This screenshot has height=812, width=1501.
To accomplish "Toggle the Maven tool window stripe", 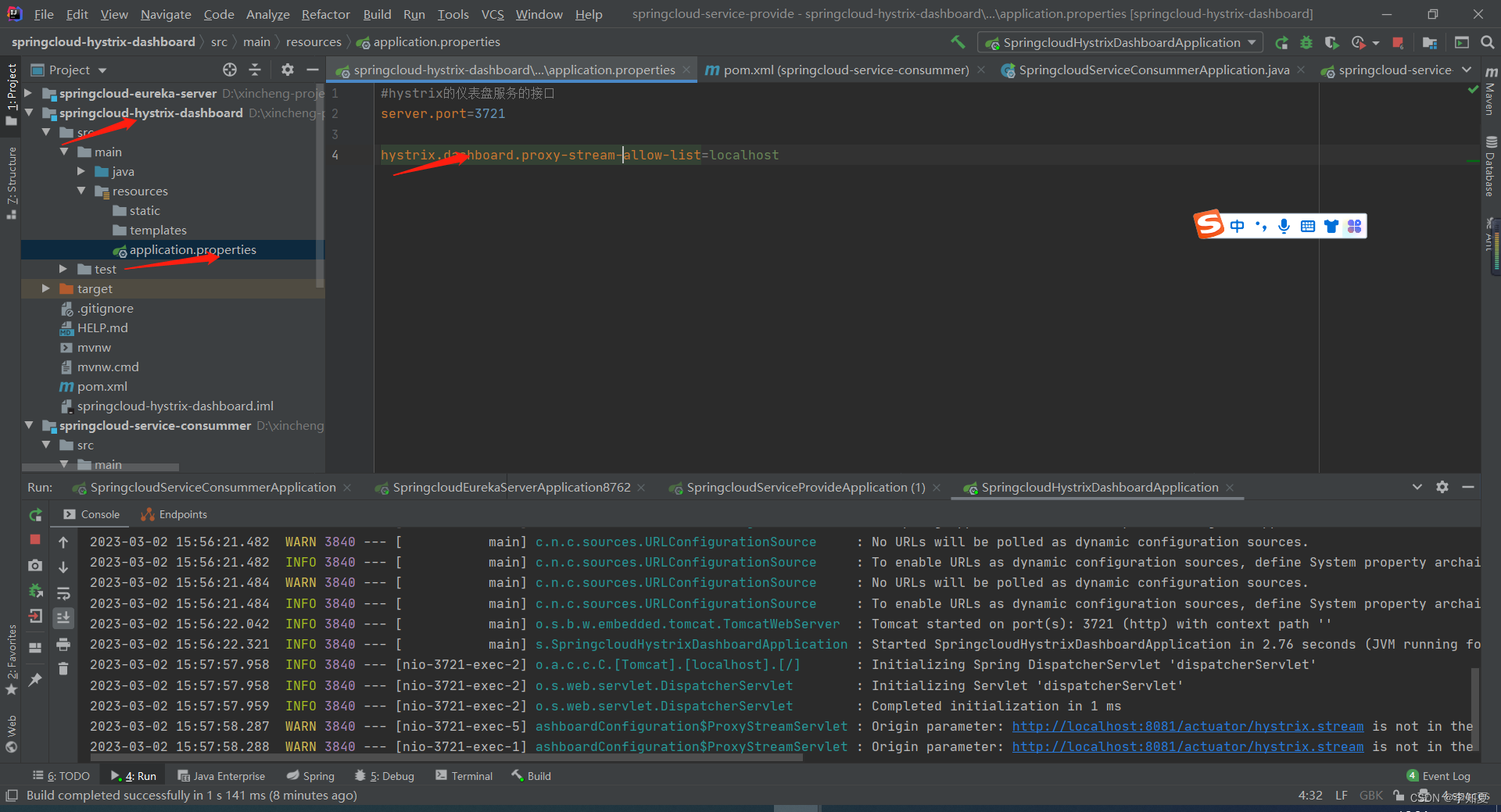I will [x=1491, y=91].
